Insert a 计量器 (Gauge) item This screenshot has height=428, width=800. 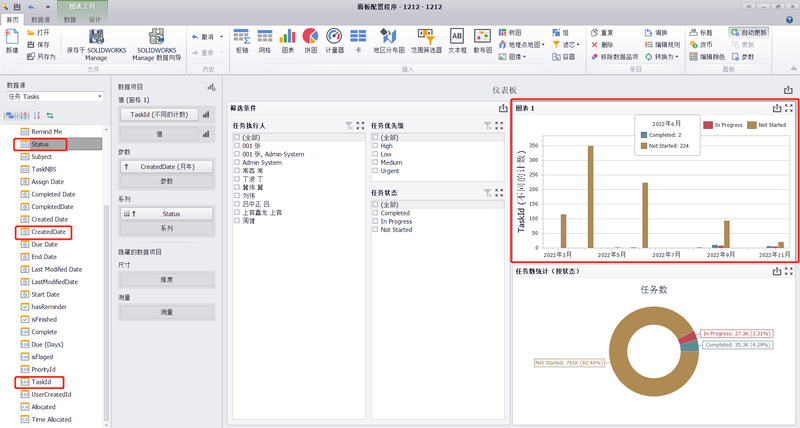[x=334, y=41]
